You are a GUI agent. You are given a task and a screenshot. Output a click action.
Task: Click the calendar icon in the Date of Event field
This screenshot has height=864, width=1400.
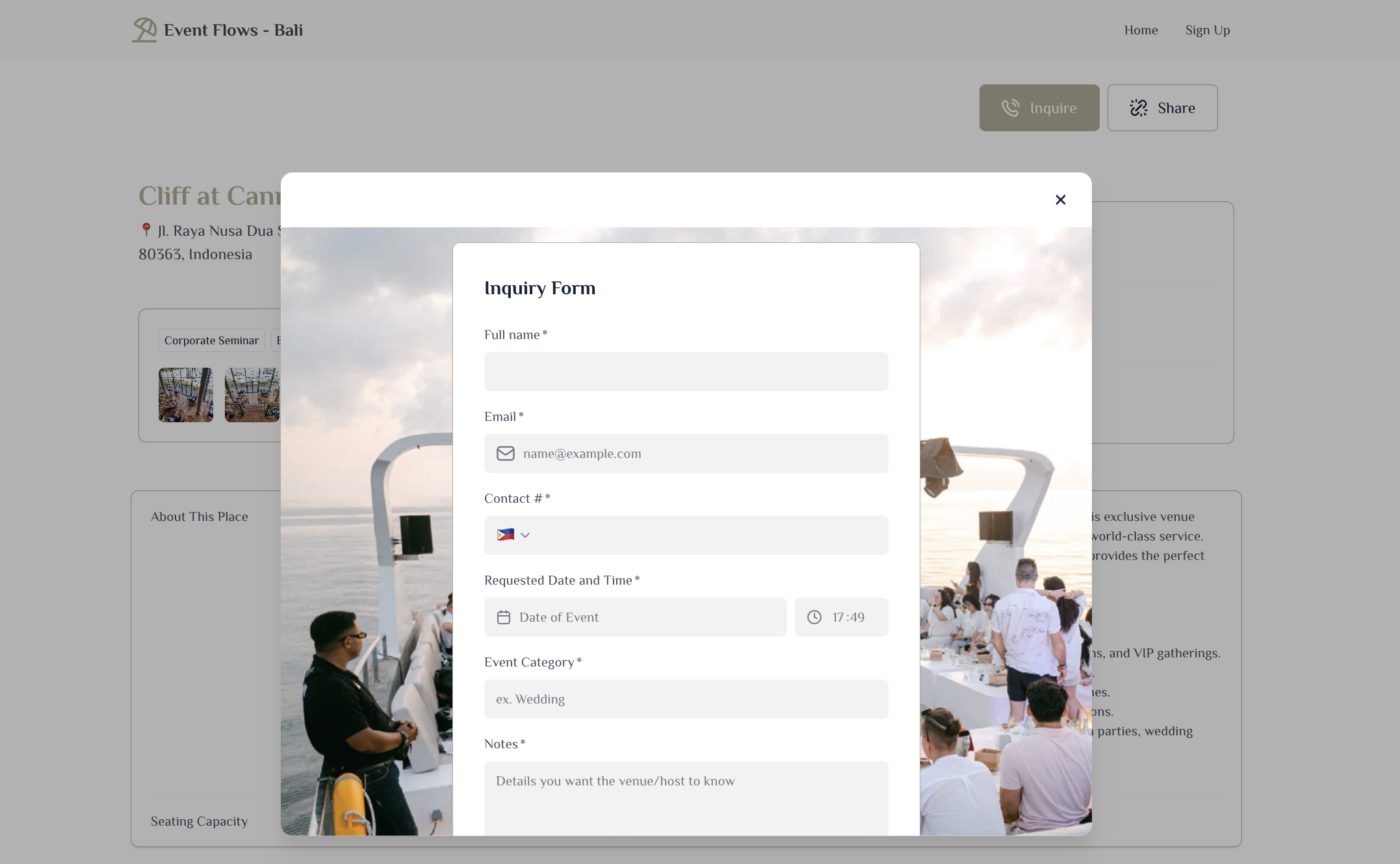click(504, 617)
